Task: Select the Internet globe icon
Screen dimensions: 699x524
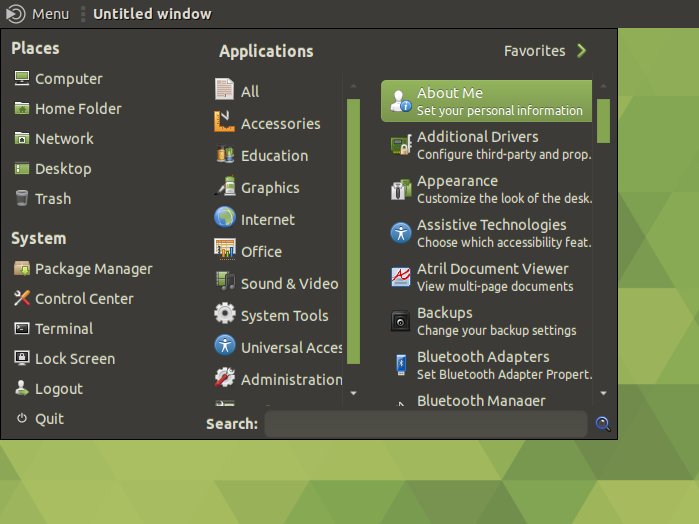Action: [225, 217]
